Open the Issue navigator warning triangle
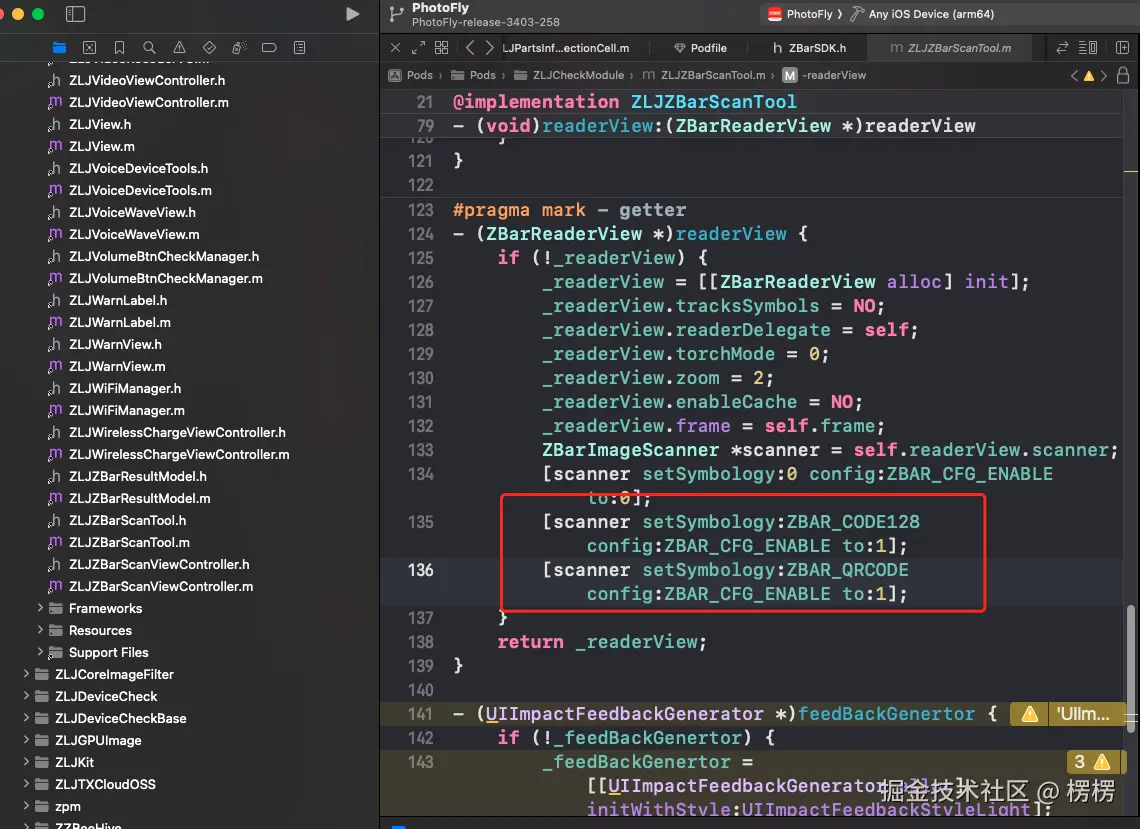This screenshot has width=1140, height=829. tap(179, 48)
